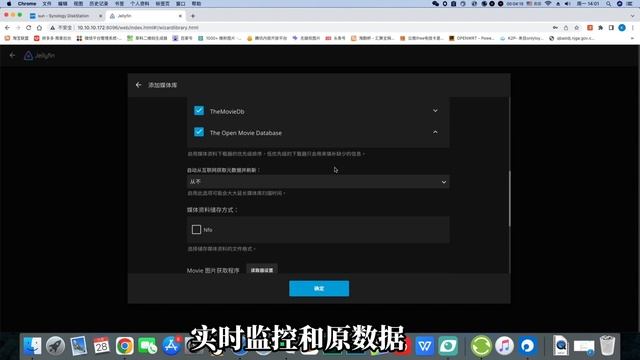Image resolution: width=640 pixels, height=360 pixels.
Task: Enable the Nfo checkbox
Action: 196,229
